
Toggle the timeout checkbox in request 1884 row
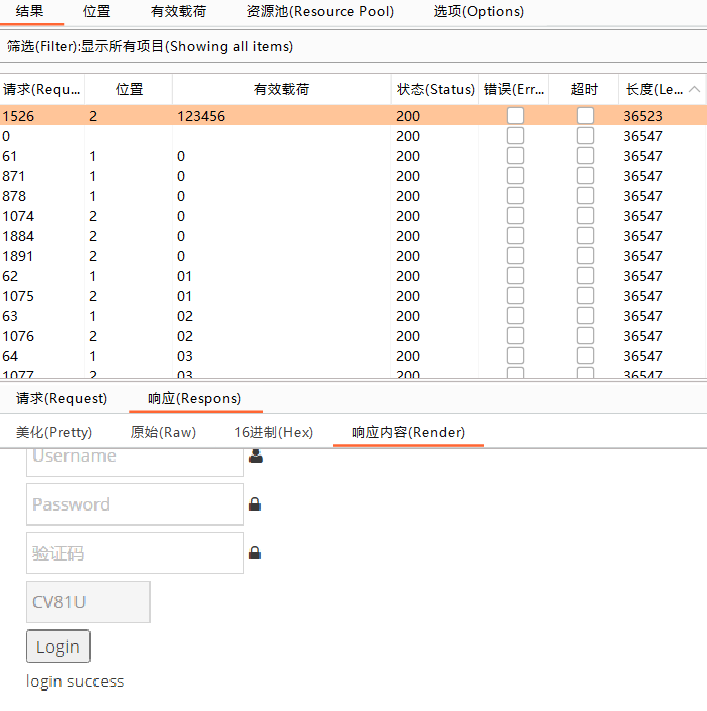(585, 235)
